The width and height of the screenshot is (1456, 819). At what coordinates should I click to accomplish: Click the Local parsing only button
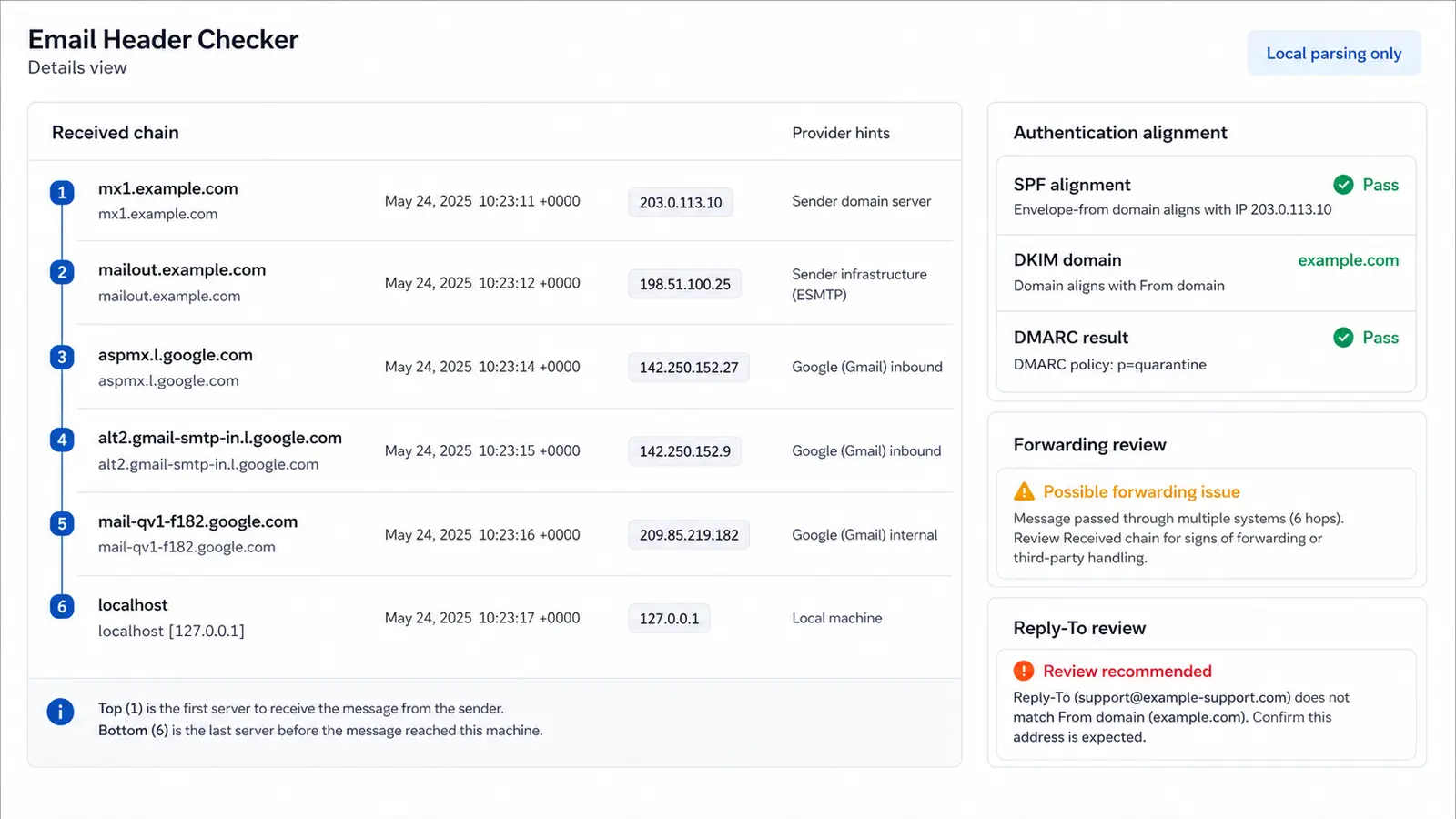pyautogui.click(x=1334, y=54)
